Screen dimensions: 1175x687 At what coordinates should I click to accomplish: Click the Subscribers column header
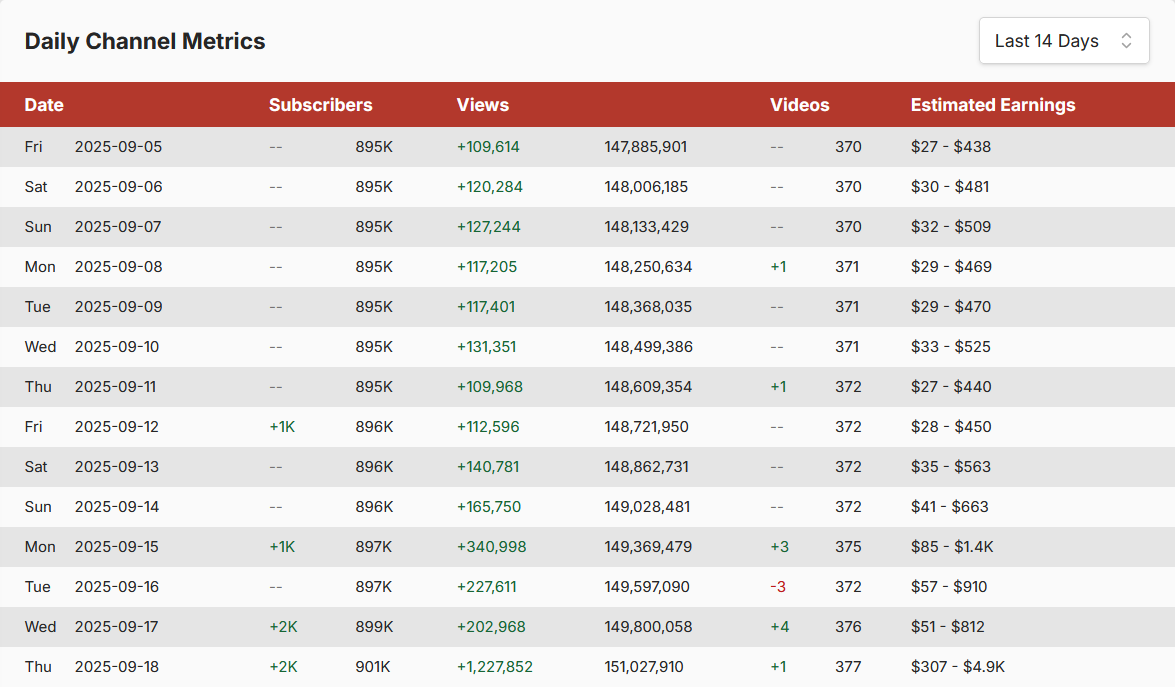[x=321, y=105]
